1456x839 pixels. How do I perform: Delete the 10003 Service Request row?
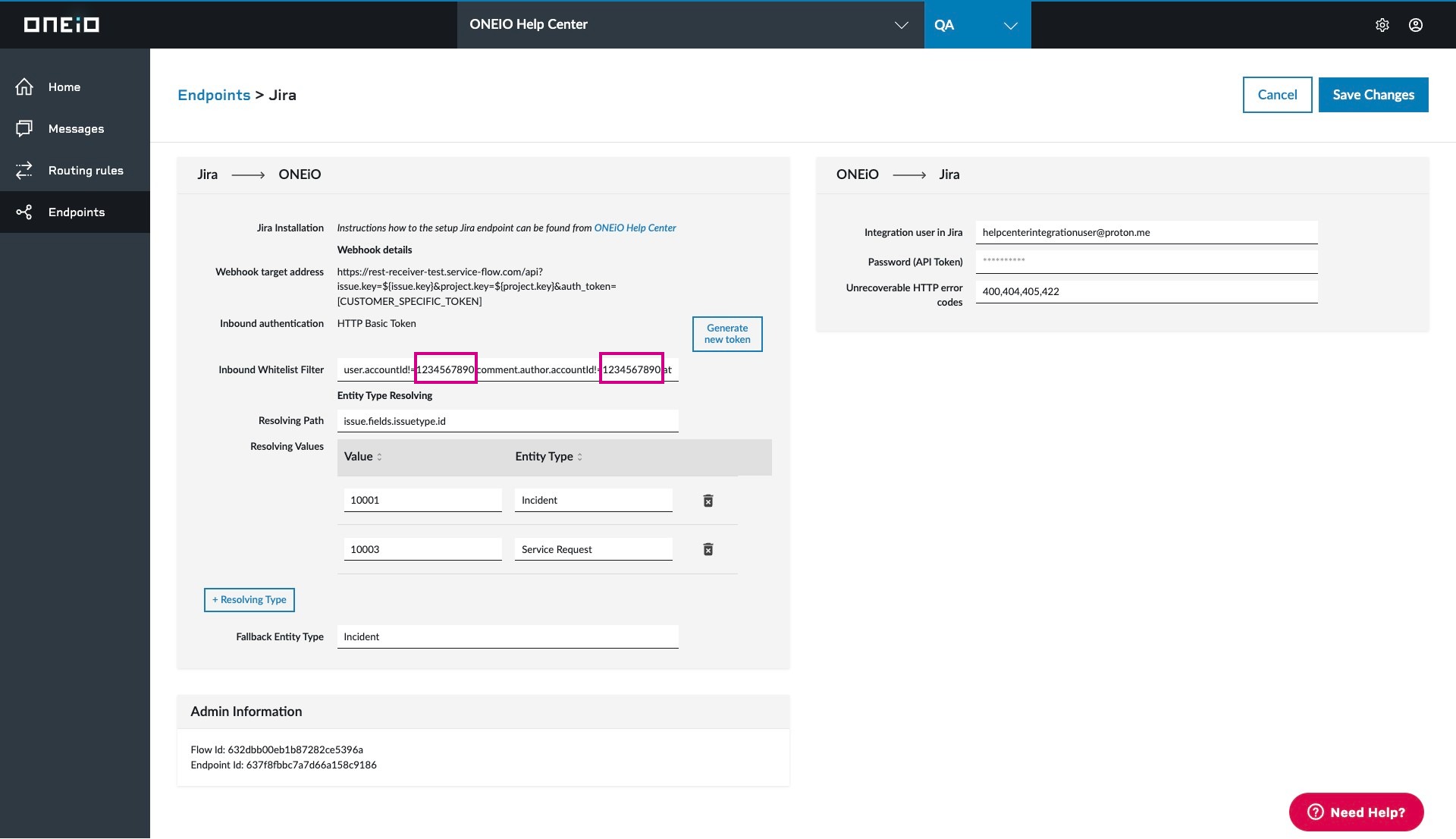(708, 549)
